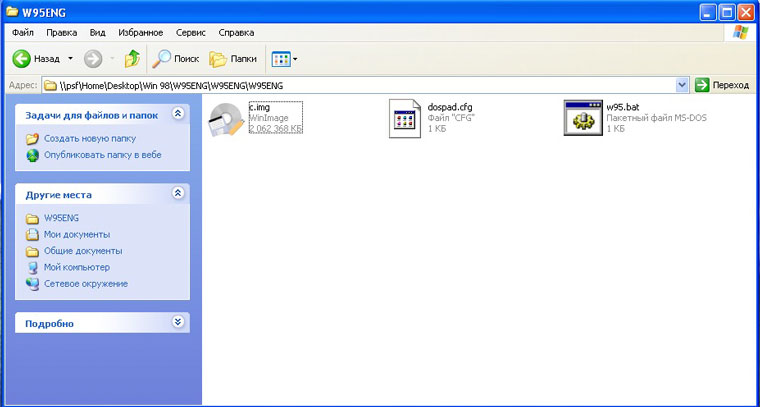This screenshot has height=407, width=760.
Task: Click the publish to web globe icon
Action: (32, 156)
